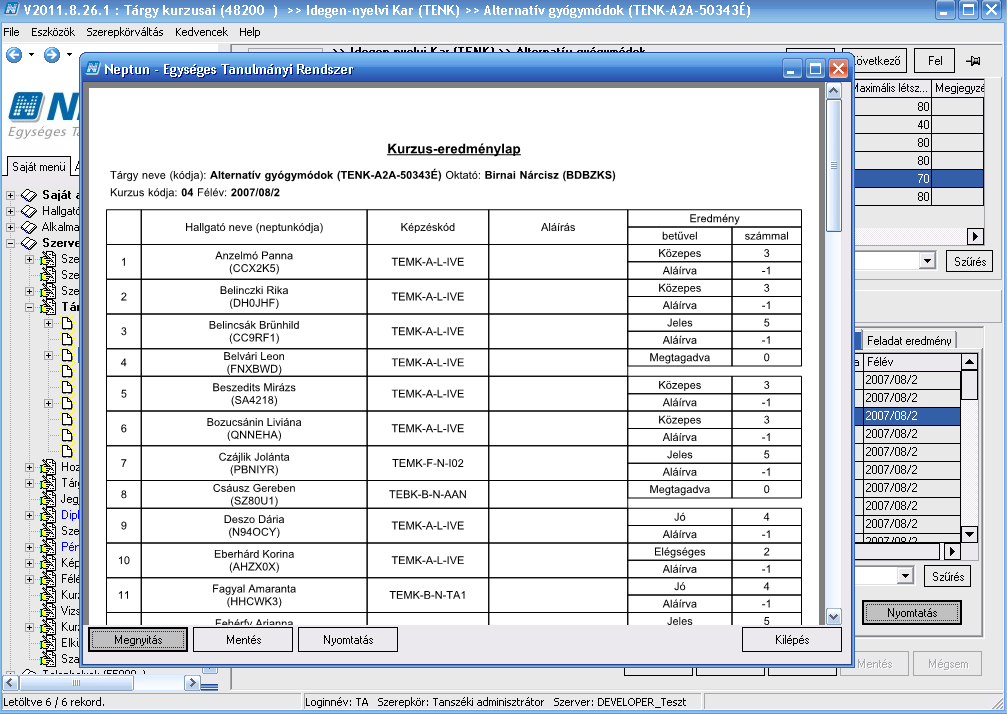Open the File menu
Screen dimensions: 1007x714
pyautogui.click(x=11, y=32)
